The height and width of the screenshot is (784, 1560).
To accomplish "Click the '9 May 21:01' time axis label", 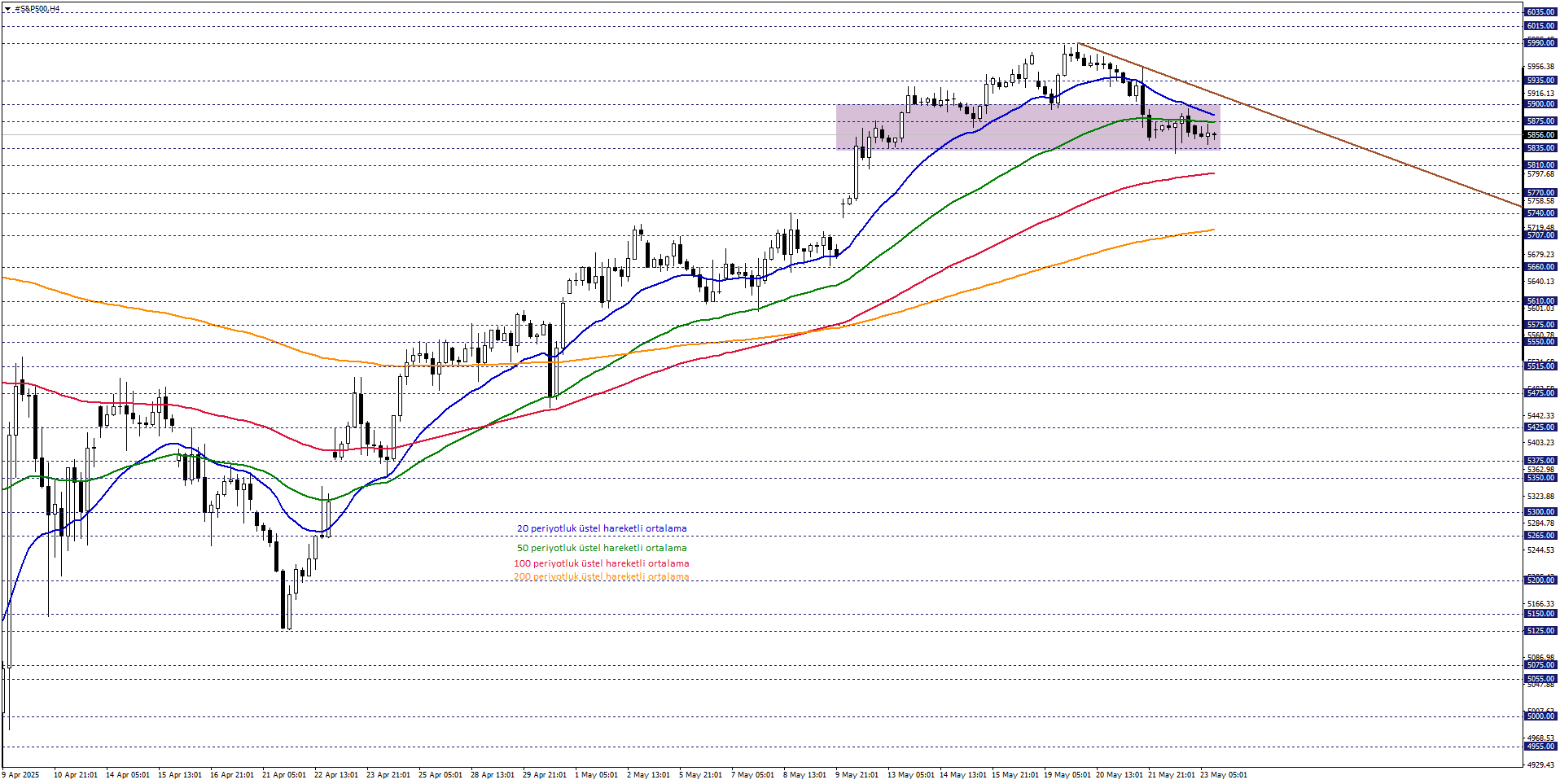I will click(857, 775).
